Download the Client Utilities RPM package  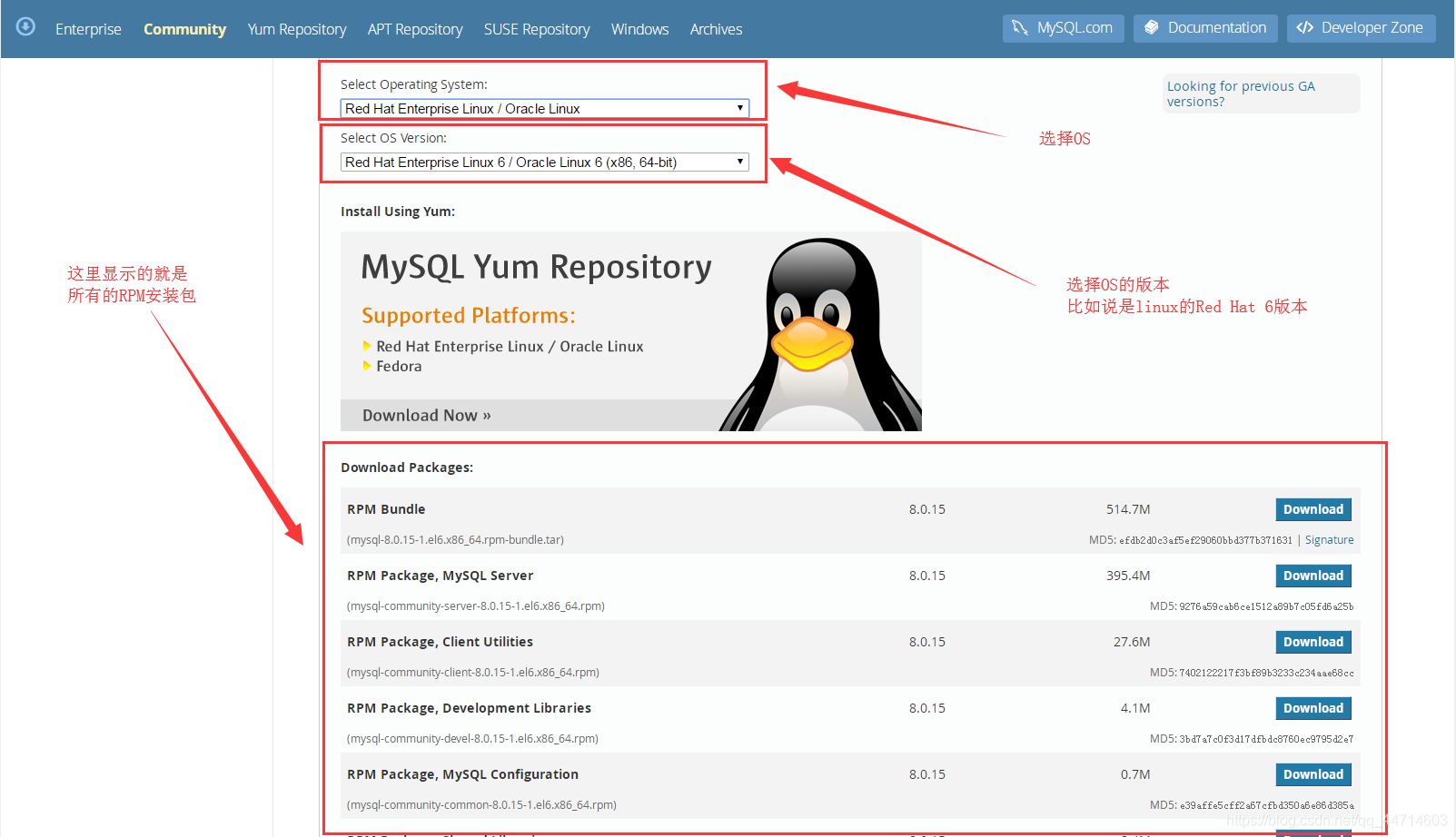[1313, 642]
